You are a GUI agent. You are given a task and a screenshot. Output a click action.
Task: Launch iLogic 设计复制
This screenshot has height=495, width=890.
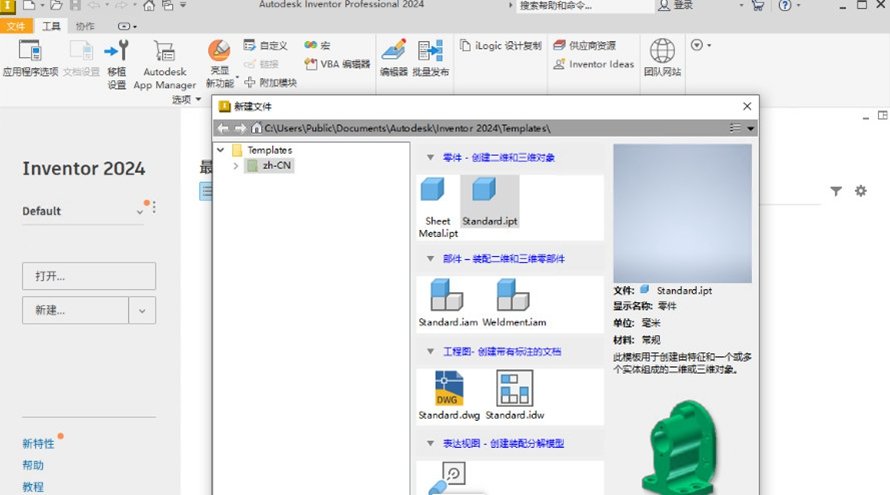(x=501, y=45)
